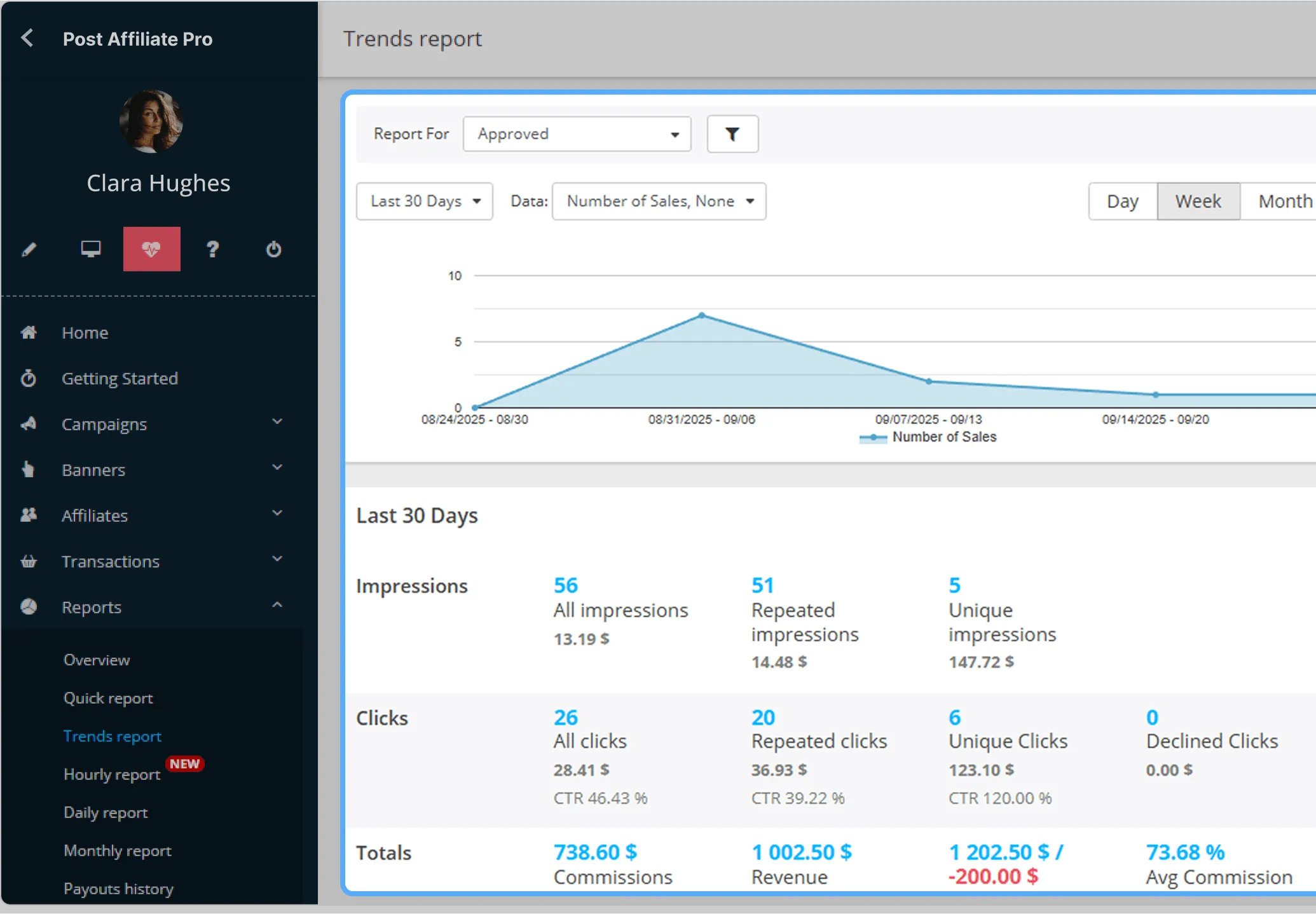Click the Affiliates people icon
Screen dimensions: 1316x914
tap(29, 515)
